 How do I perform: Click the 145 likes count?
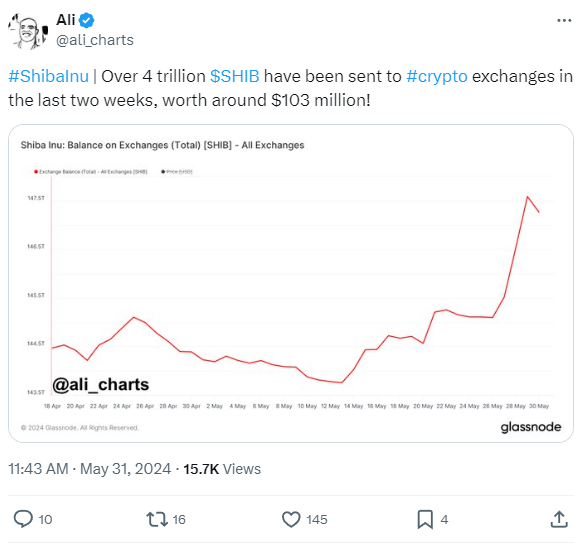pyautogui.click(x=317, y=520)
